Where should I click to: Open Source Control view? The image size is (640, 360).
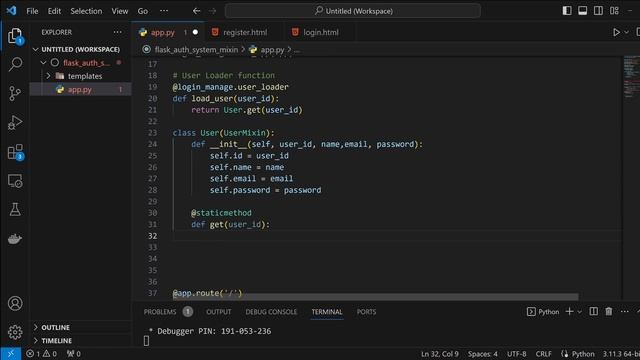point(15,93)
